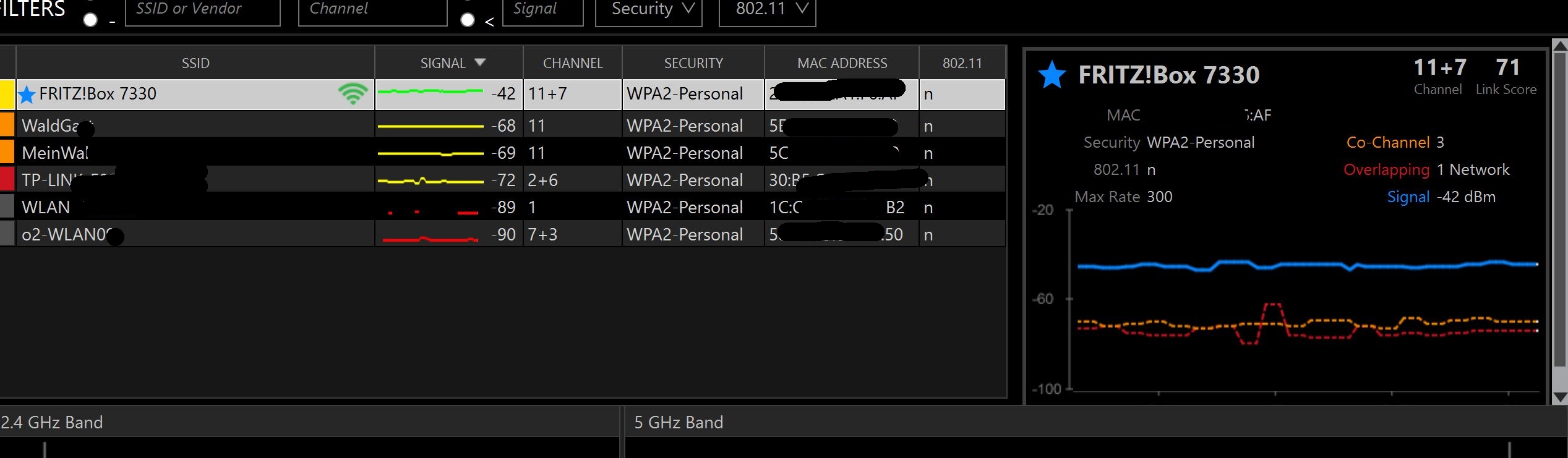Image resolution: width=1568 pixels, height=458 pixels.
Task: Select the TP-LINK network row
Action: (x=502, y=179)
